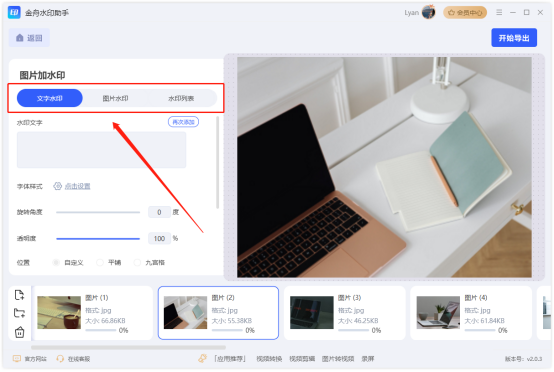Click the icon beside 应用推荐

tap(202, 358)
